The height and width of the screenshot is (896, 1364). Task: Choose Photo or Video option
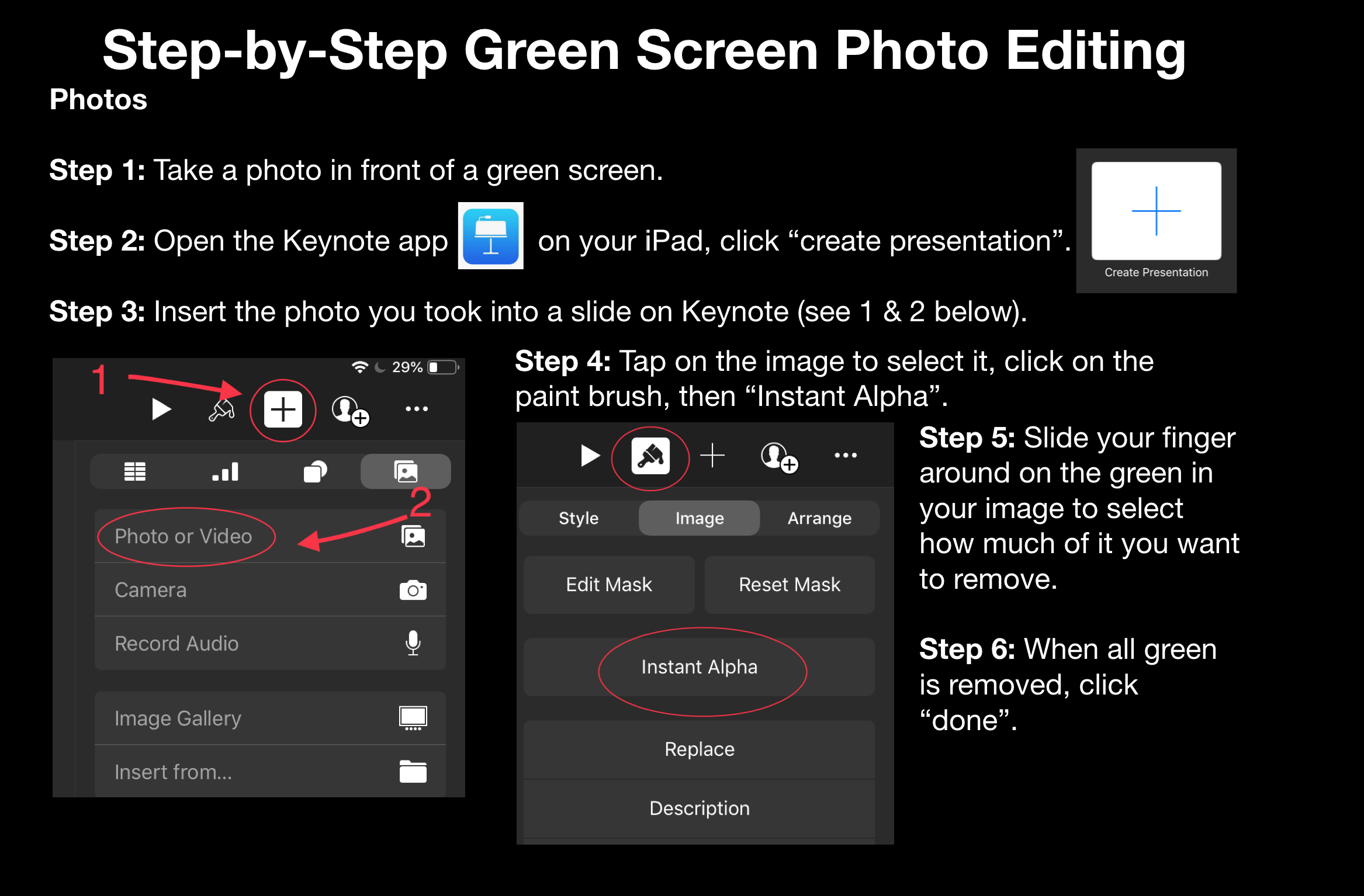click(x=184, y=536)
